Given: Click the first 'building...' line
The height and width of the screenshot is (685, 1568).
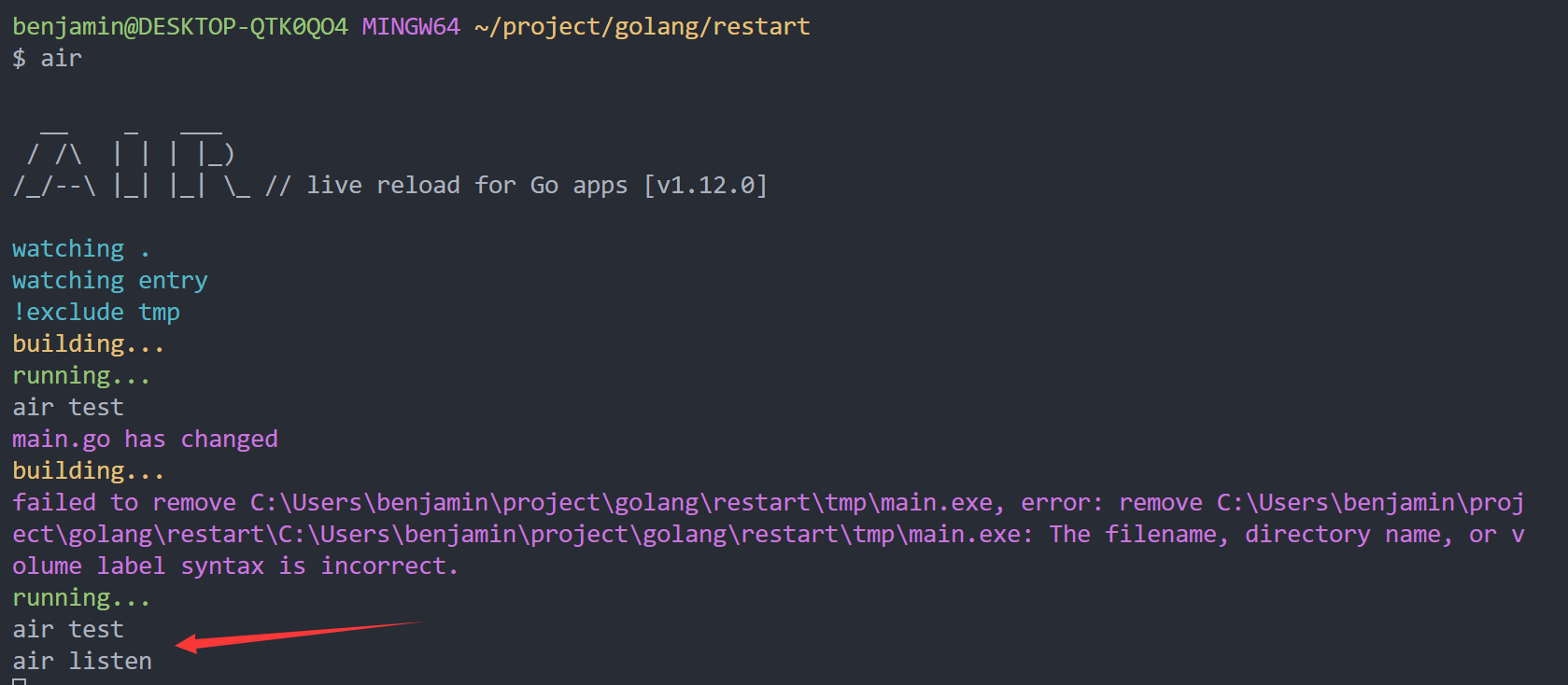Looking at the screenshot, I should 89,344.
